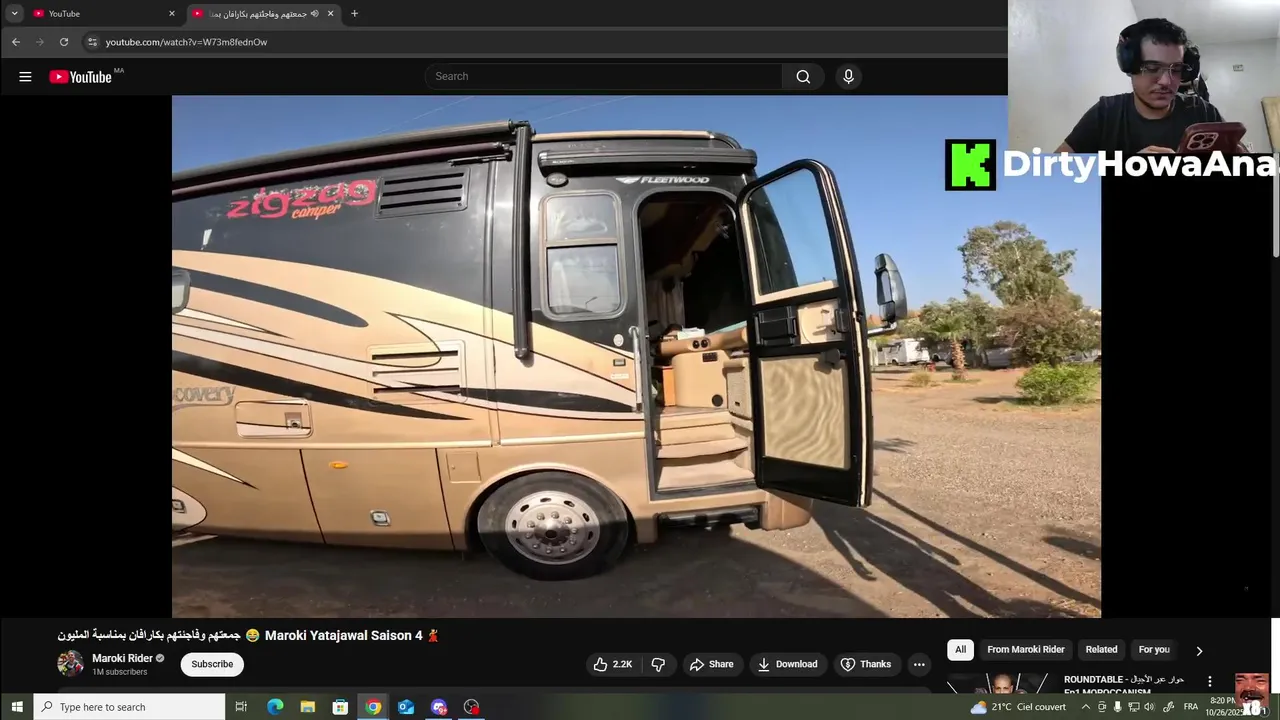Click the magnifier search button
This screenshot has height=720, width=1280.
[x=803, y=76]
